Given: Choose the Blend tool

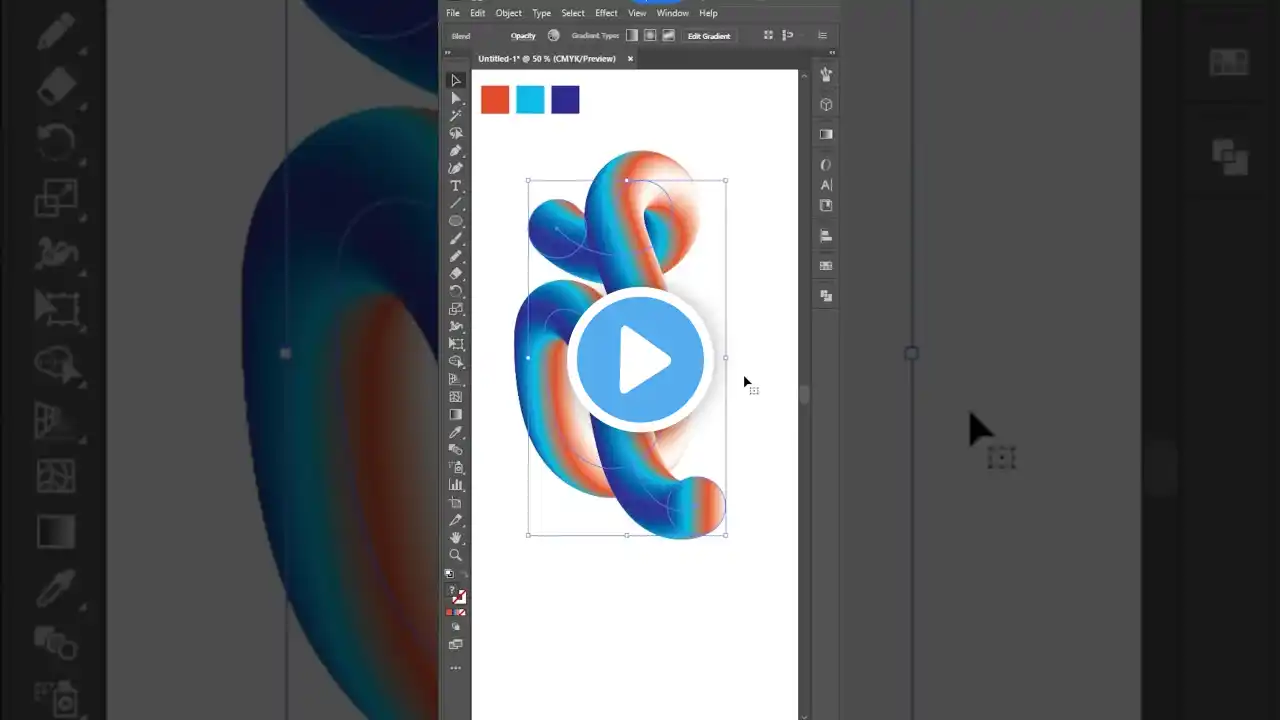Looking at the screenshot, I should coord(456,450).
